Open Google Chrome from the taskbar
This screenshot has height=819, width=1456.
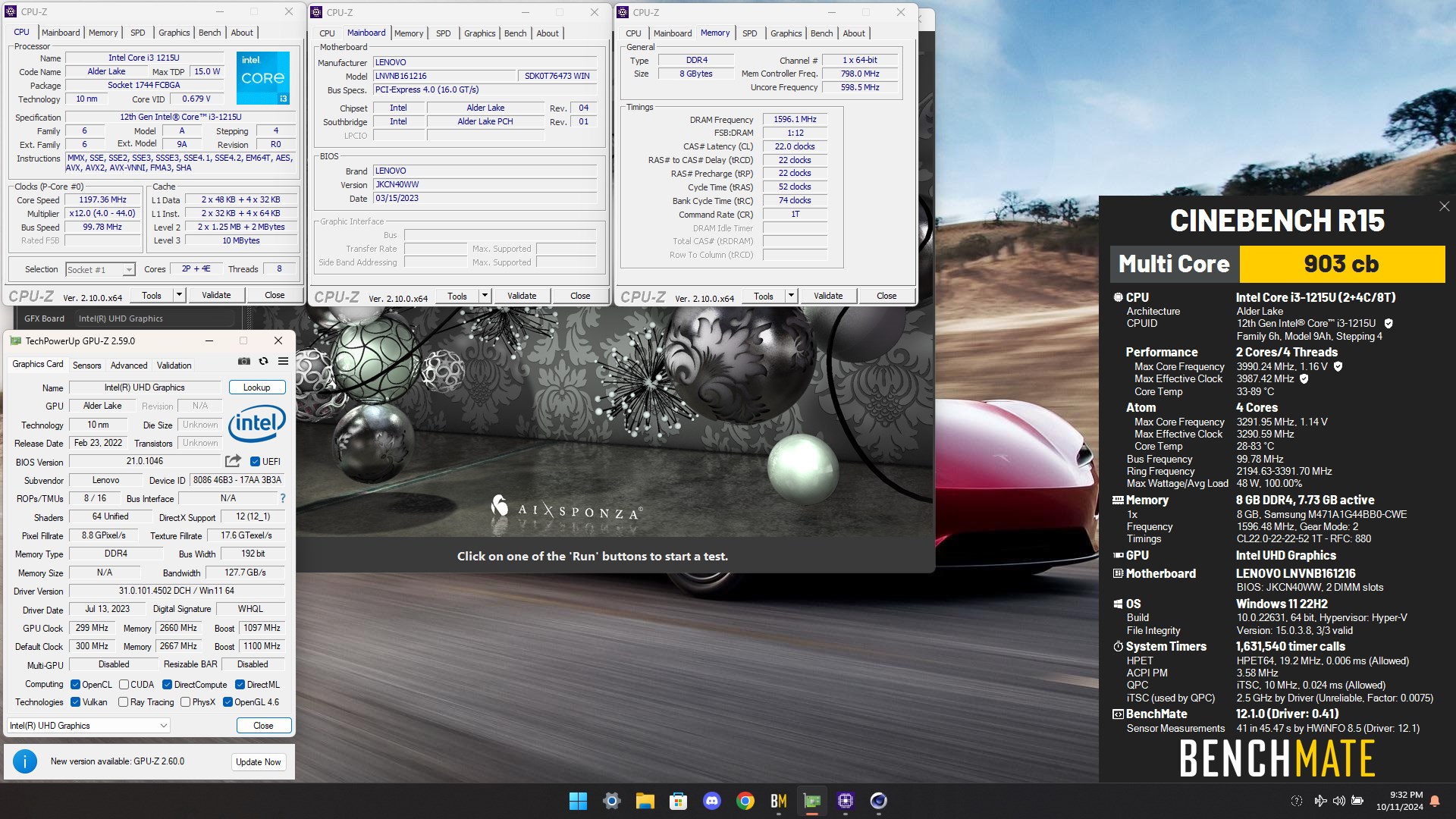click(x=745, y=801)
